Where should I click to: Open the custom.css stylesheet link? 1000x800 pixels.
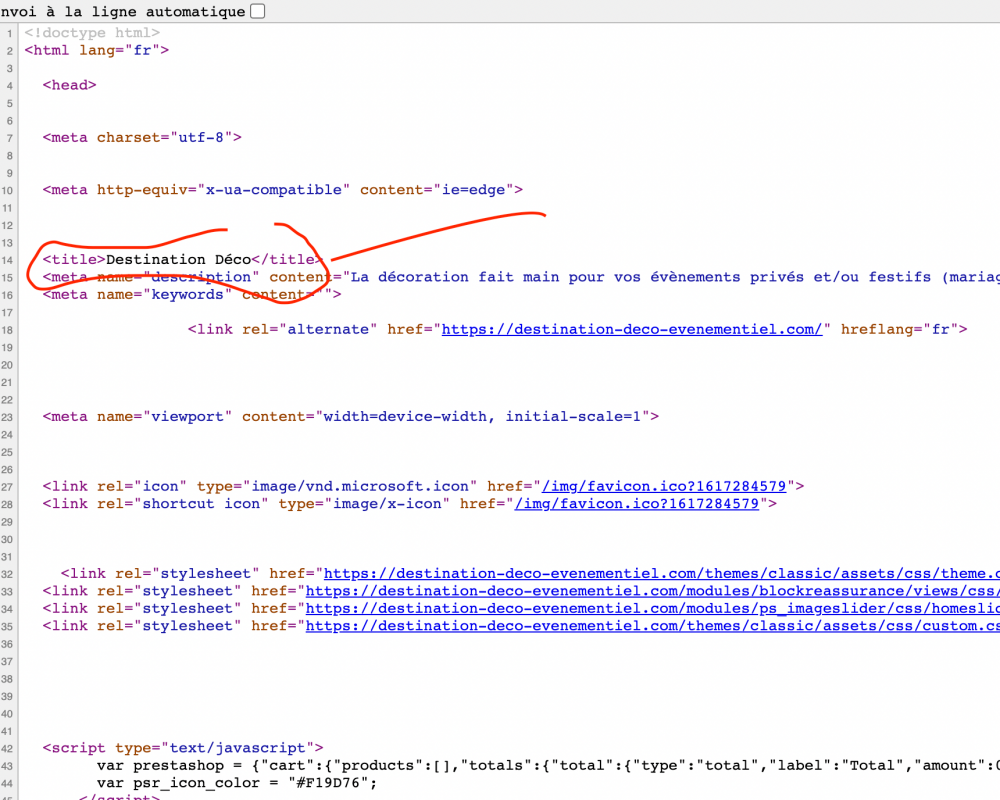[652, 626]
